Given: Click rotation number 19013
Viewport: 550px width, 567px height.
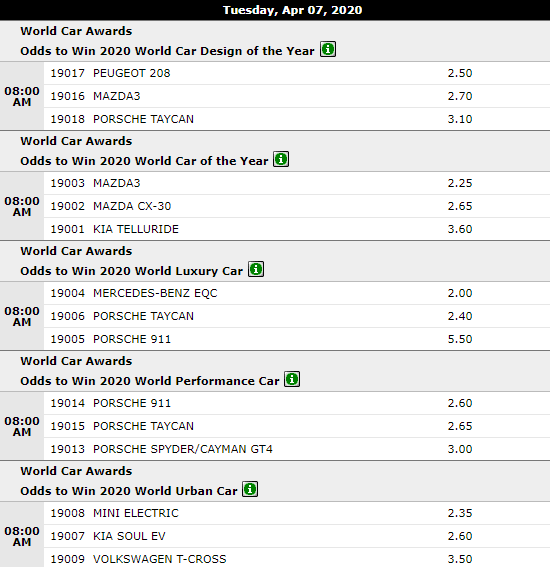Looking at the screenshot, I should click(x=67, y=449).
